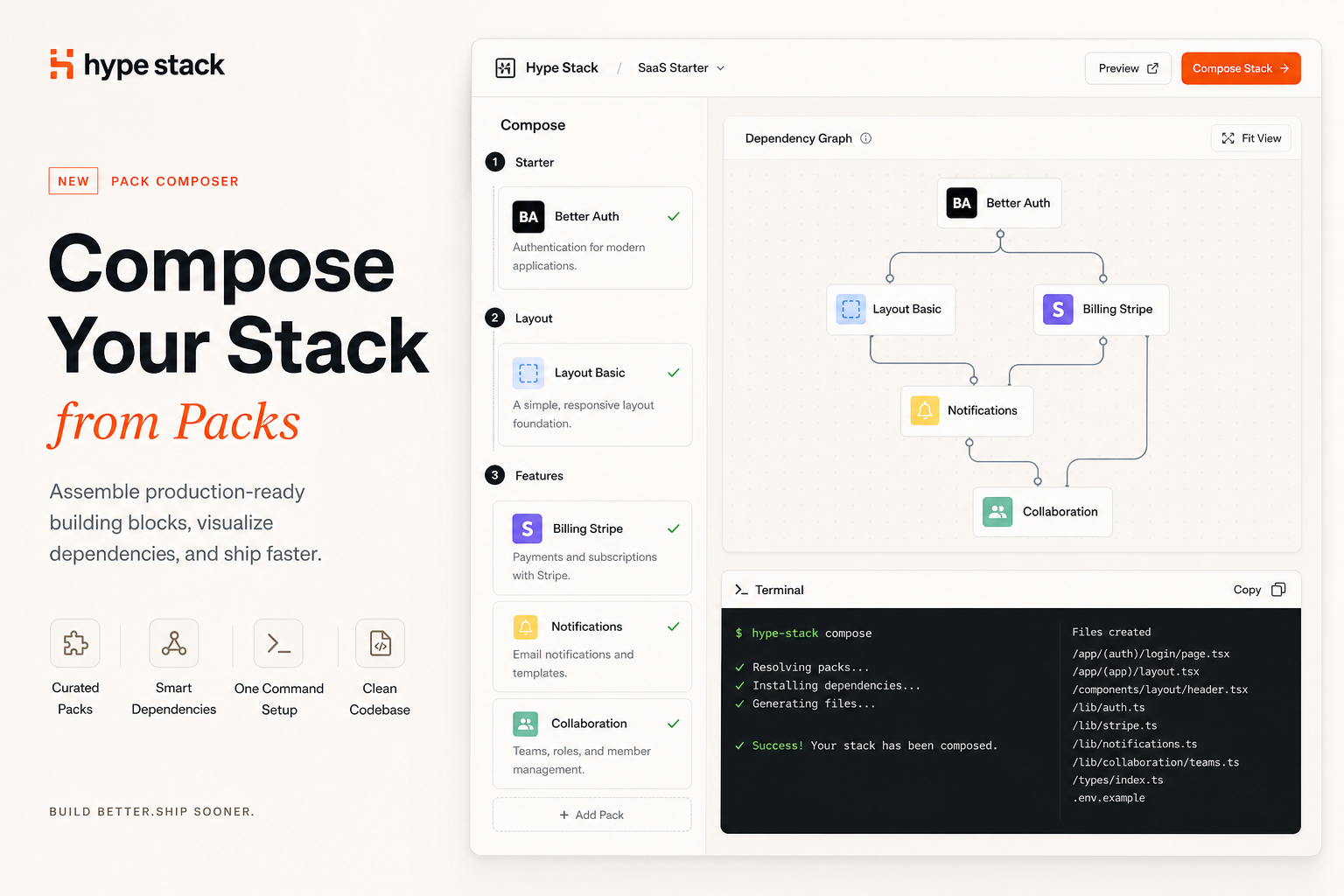The image size is (1344, 896).
Task: Click the /app/(app)/layout.tsx file path
Action: (x=1136, y=672)
